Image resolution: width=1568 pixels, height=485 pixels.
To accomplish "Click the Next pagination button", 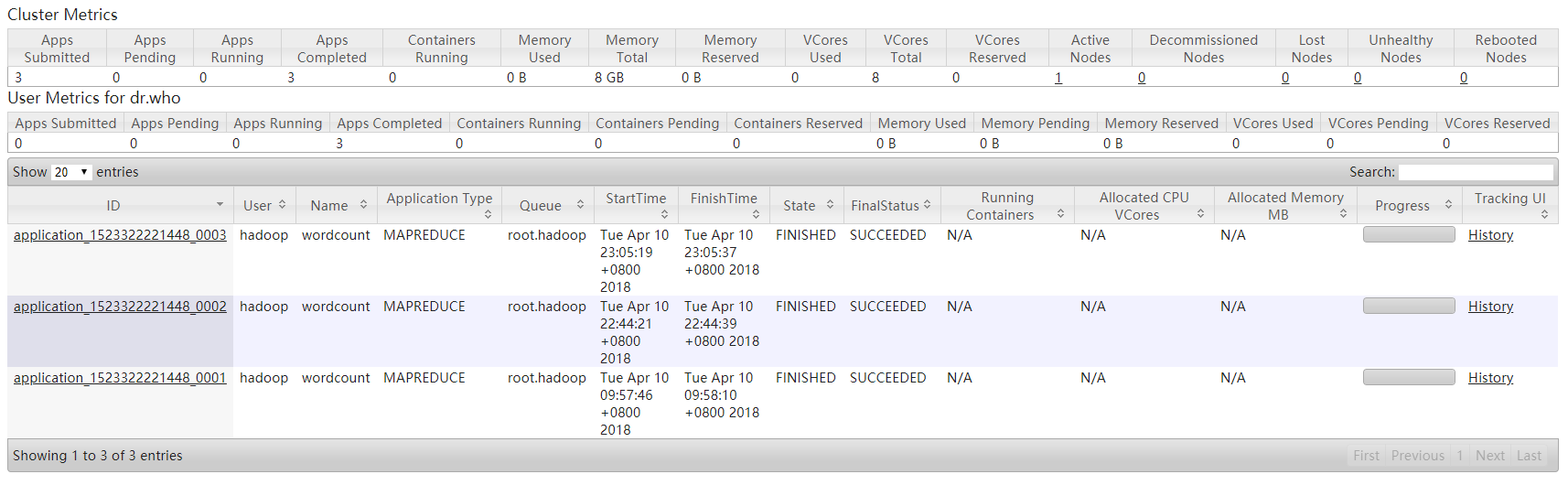I will [1489, 456].
